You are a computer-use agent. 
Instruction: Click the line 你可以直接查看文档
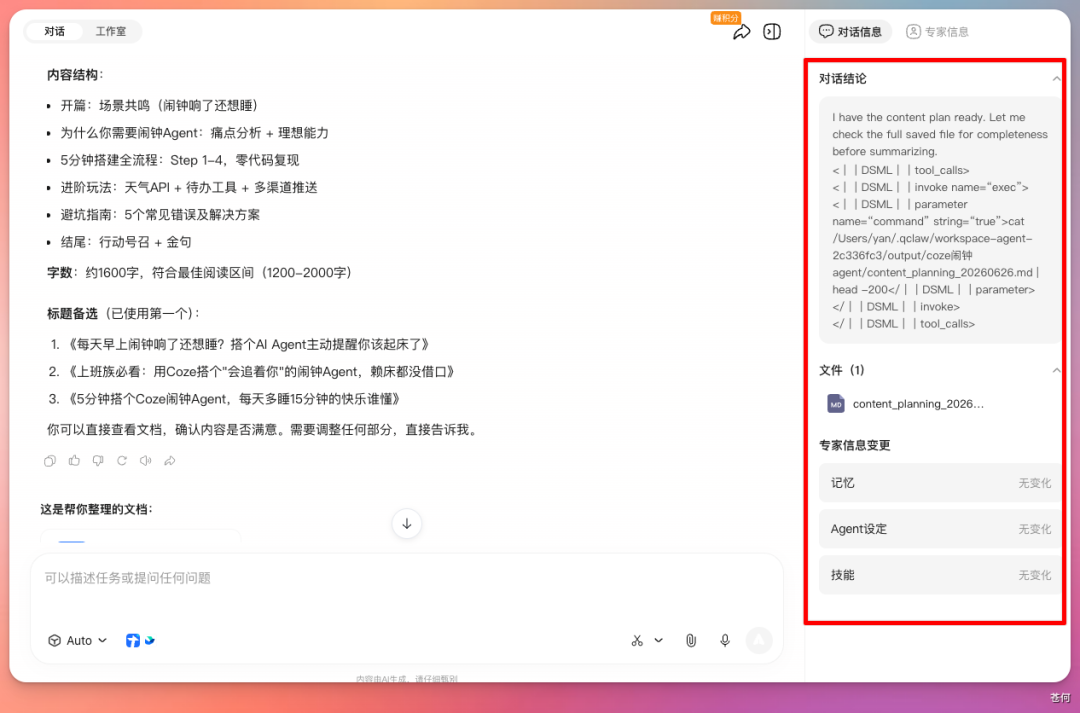pyautogui.click(x=262, y=430)
